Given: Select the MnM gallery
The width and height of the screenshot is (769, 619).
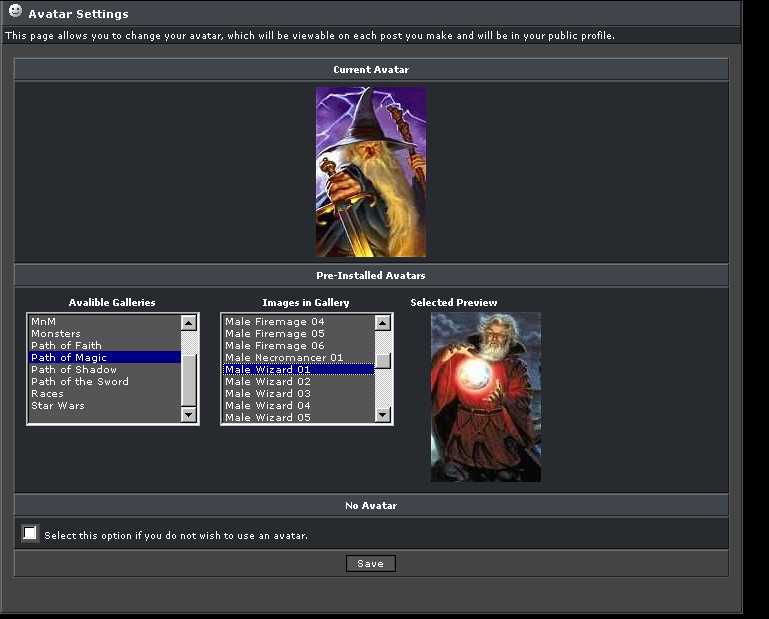Looking at the screenshot, I should (x=104, y=321).
